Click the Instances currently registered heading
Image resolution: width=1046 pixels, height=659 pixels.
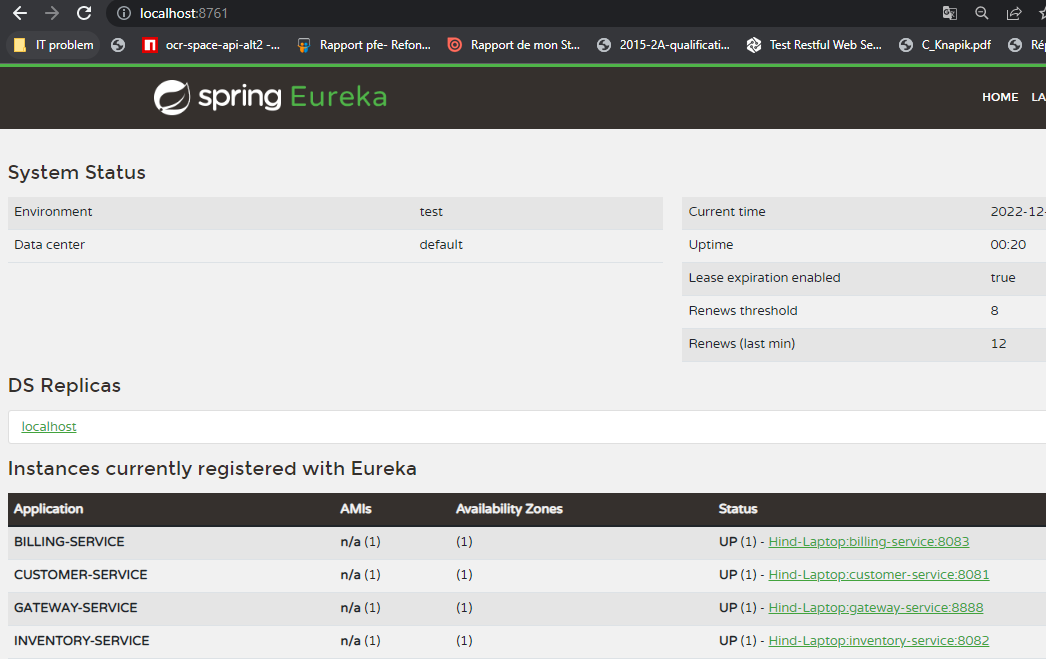(212, 469)
